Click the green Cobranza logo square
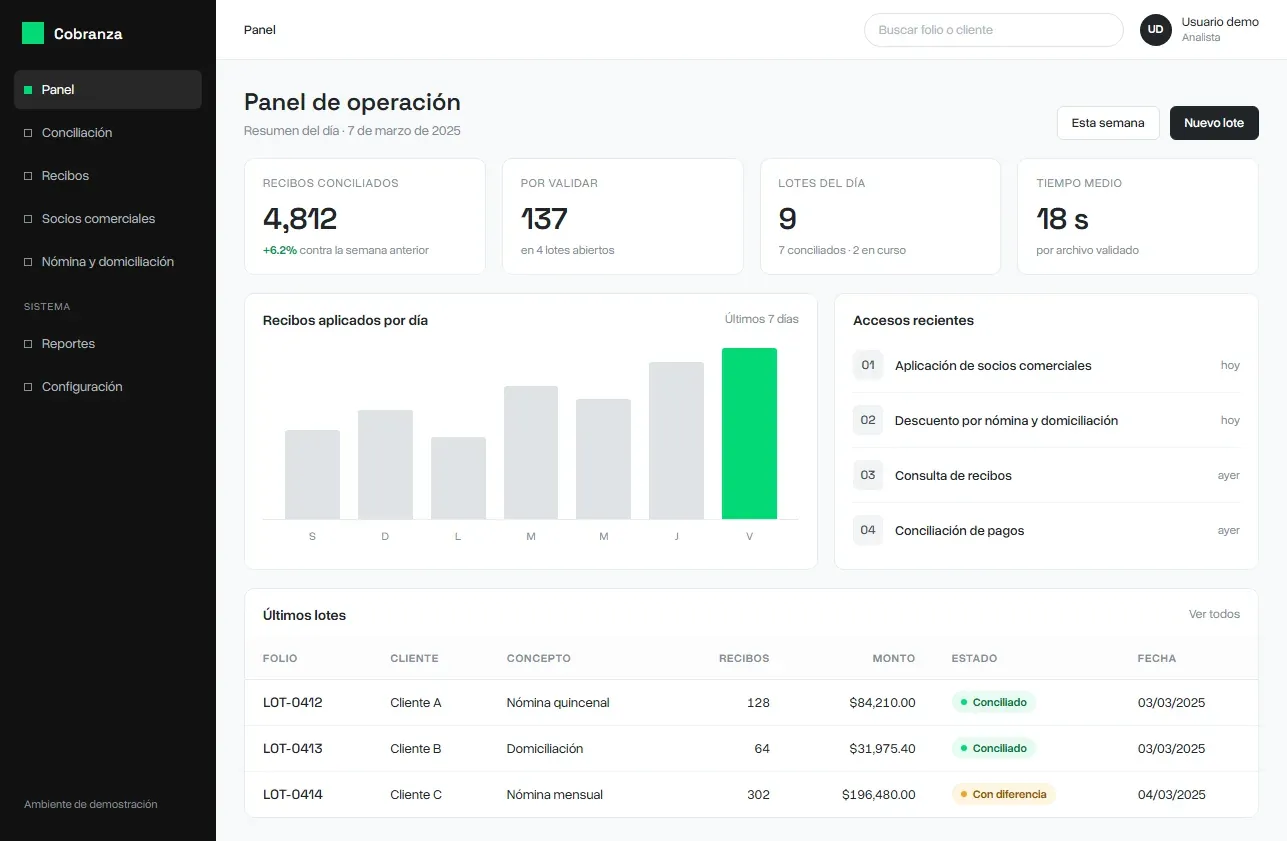Image resolution: width=1287 pixels, height=841 pixels. 33,33
